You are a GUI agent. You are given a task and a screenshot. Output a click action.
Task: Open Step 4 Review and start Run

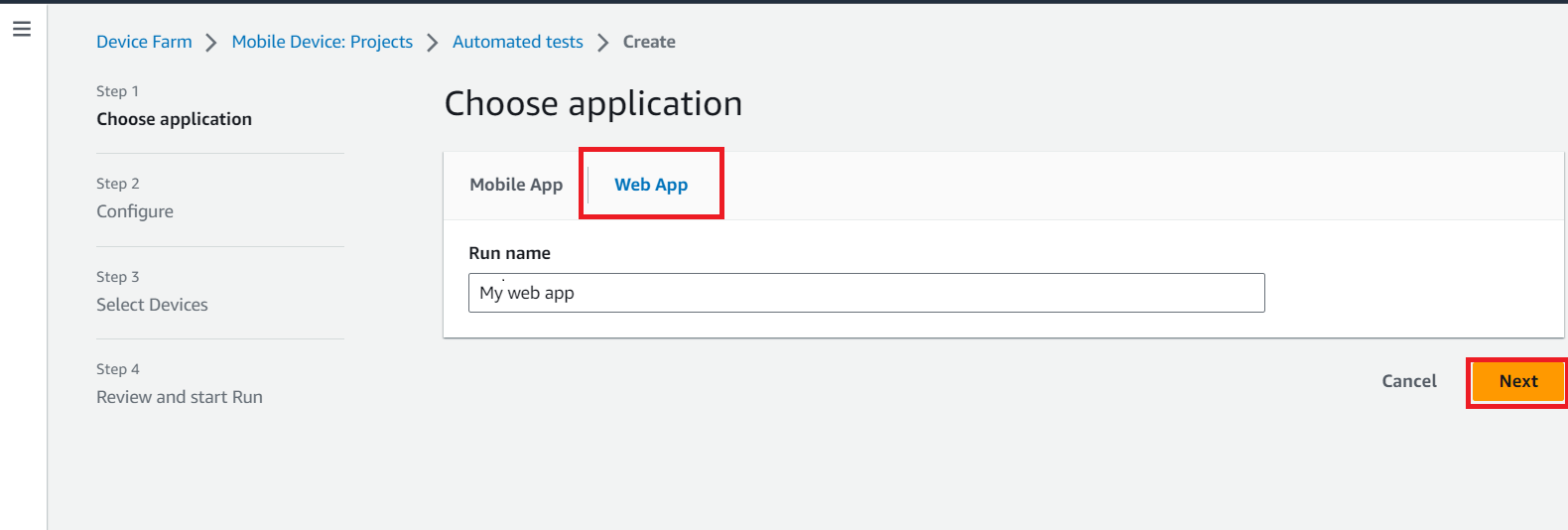coord(180,397)
